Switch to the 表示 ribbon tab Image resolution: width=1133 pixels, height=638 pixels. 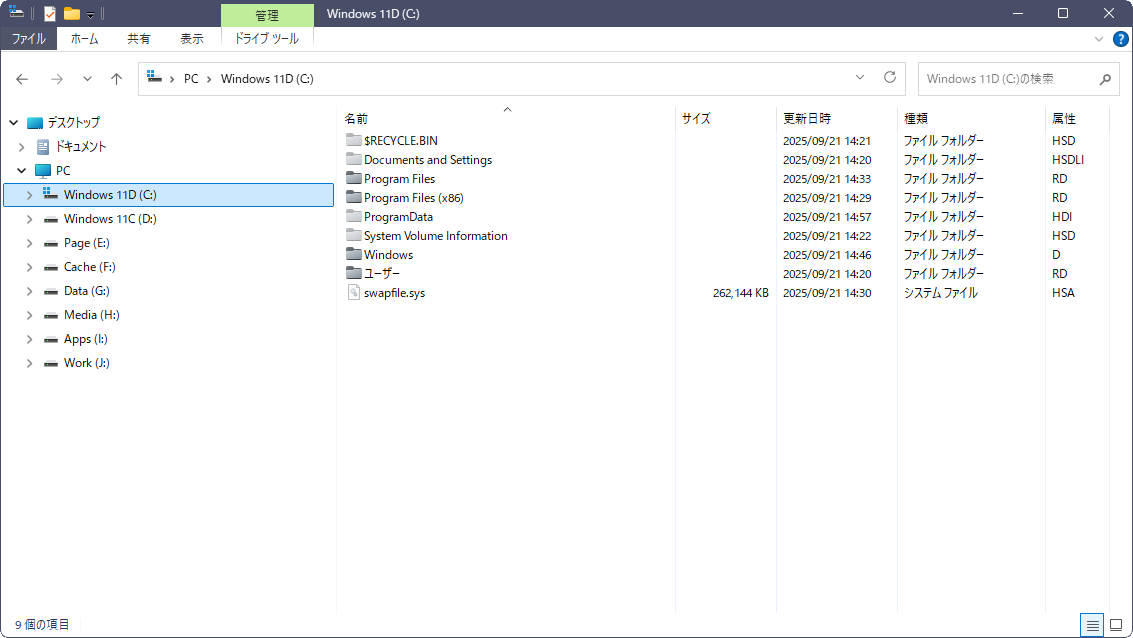click(191, 39)
